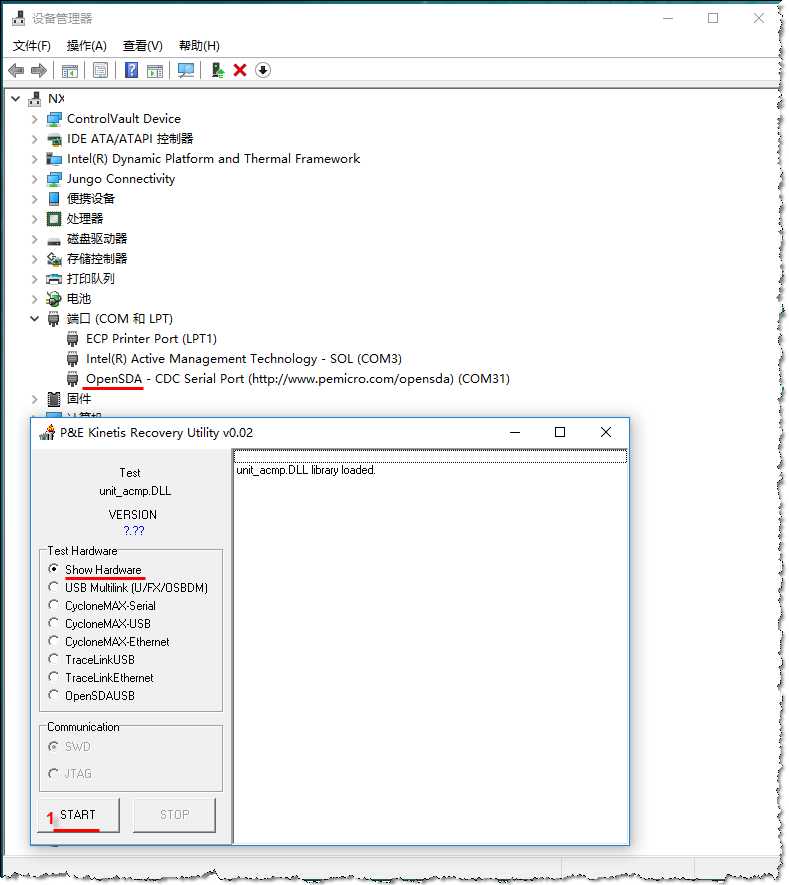This screenshot has height=885, width=789.
Task: Select the Show Hardware radio button
Action: 54,569
